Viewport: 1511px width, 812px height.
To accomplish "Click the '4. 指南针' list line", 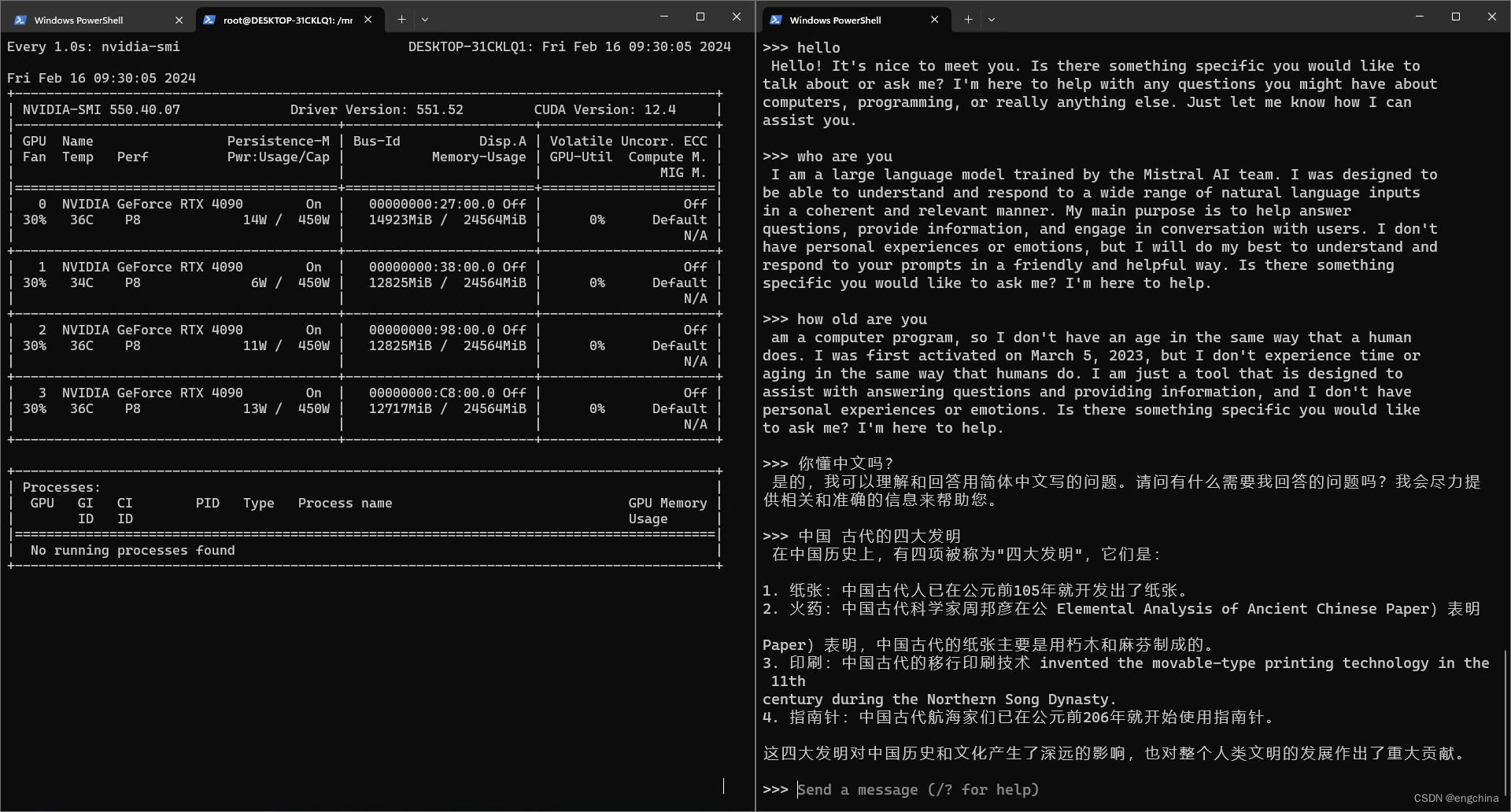I will (1018, 717).
